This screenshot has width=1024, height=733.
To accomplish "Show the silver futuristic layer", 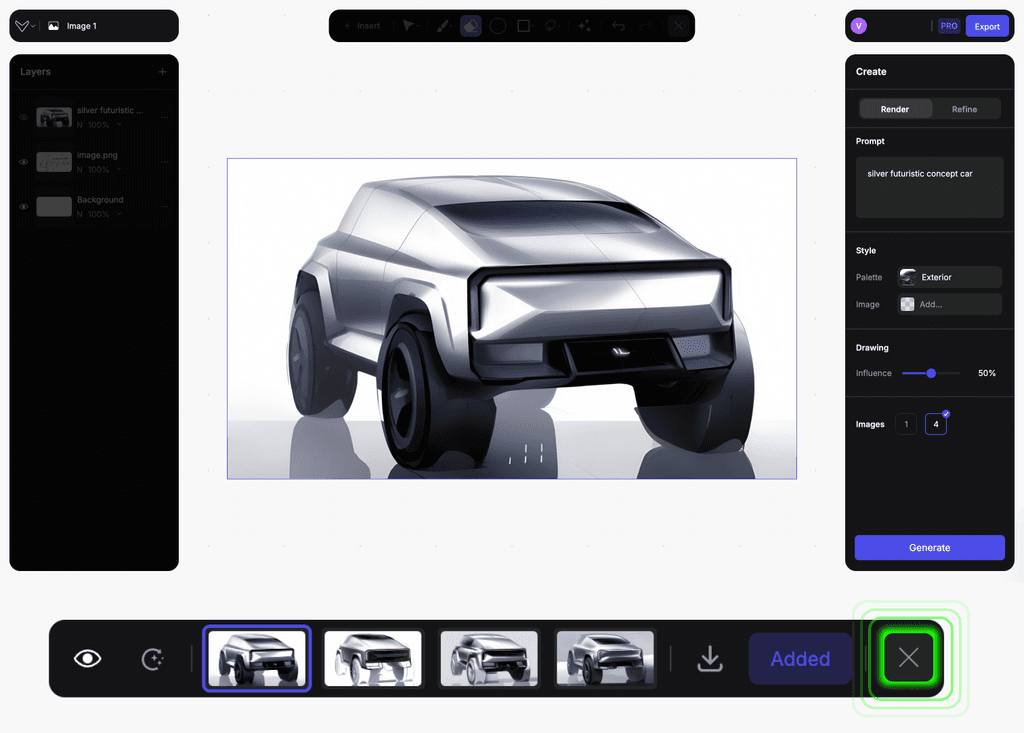I will tap(23, 118).
